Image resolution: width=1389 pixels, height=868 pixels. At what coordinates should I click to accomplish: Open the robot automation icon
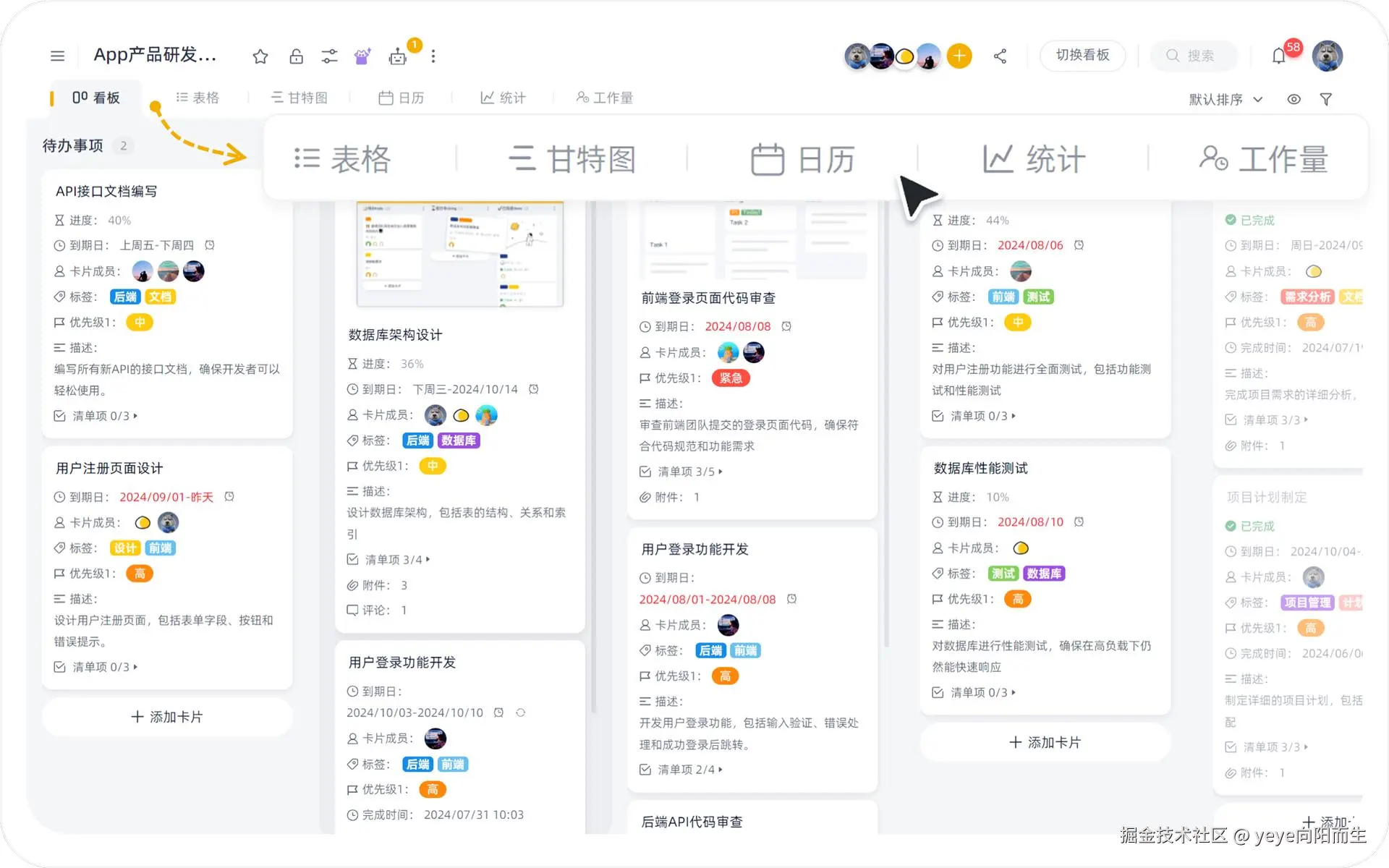coord(397,56)
